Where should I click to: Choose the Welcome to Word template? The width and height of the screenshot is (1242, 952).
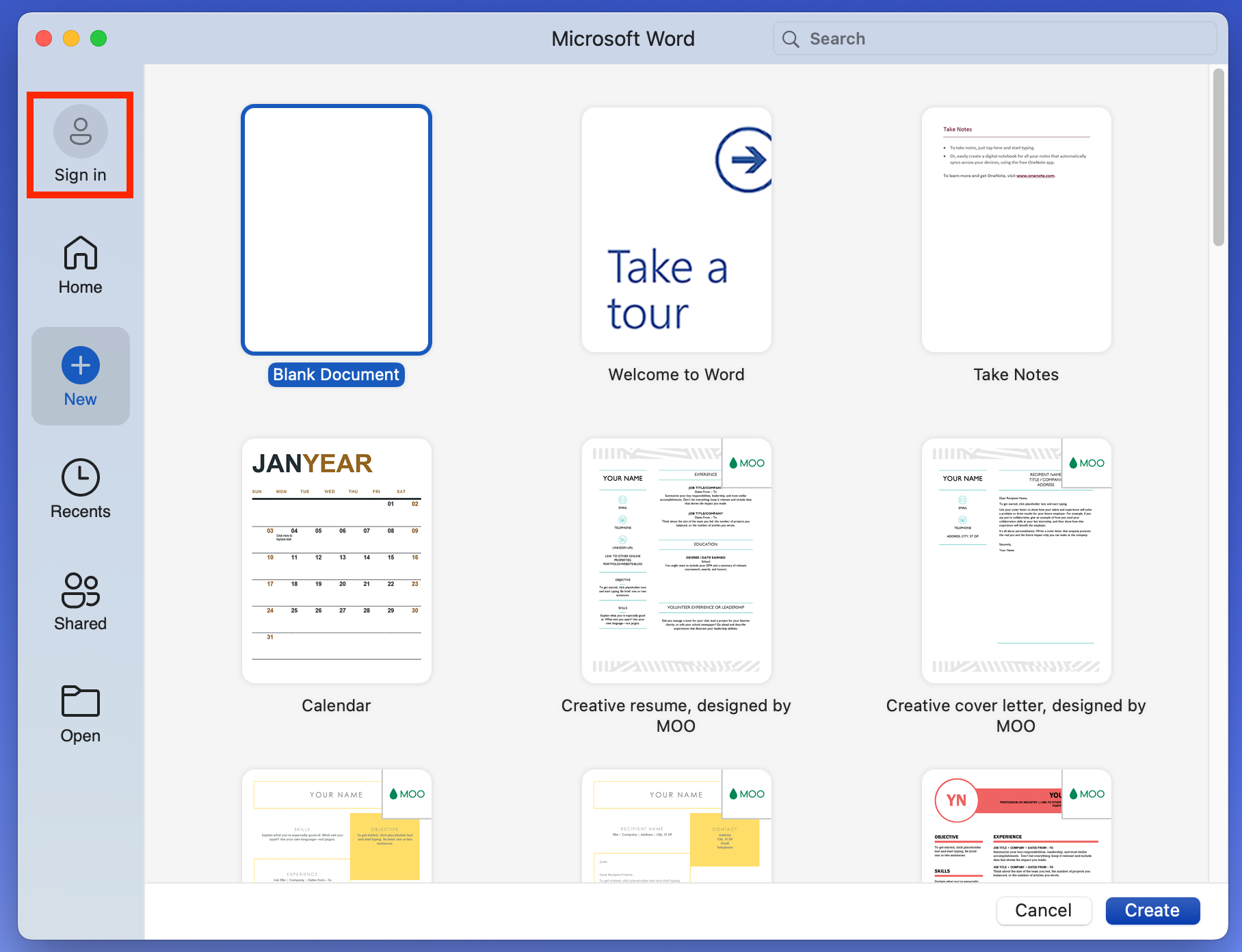[x=676, y=230]
